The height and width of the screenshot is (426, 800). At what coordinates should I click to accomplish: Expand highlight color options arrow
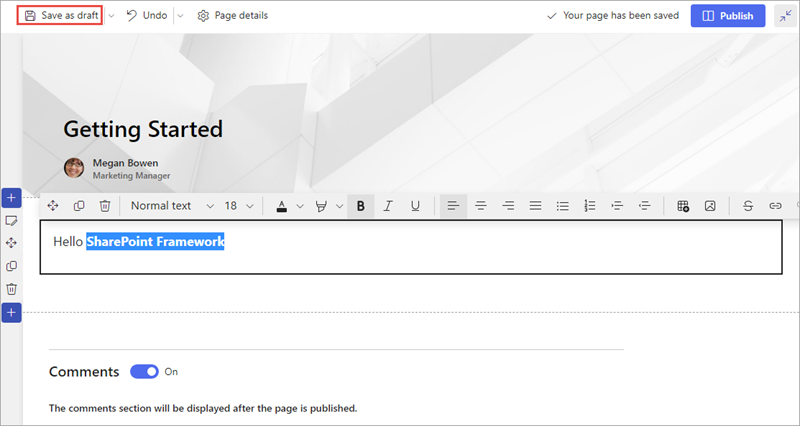tap(340, 206)
